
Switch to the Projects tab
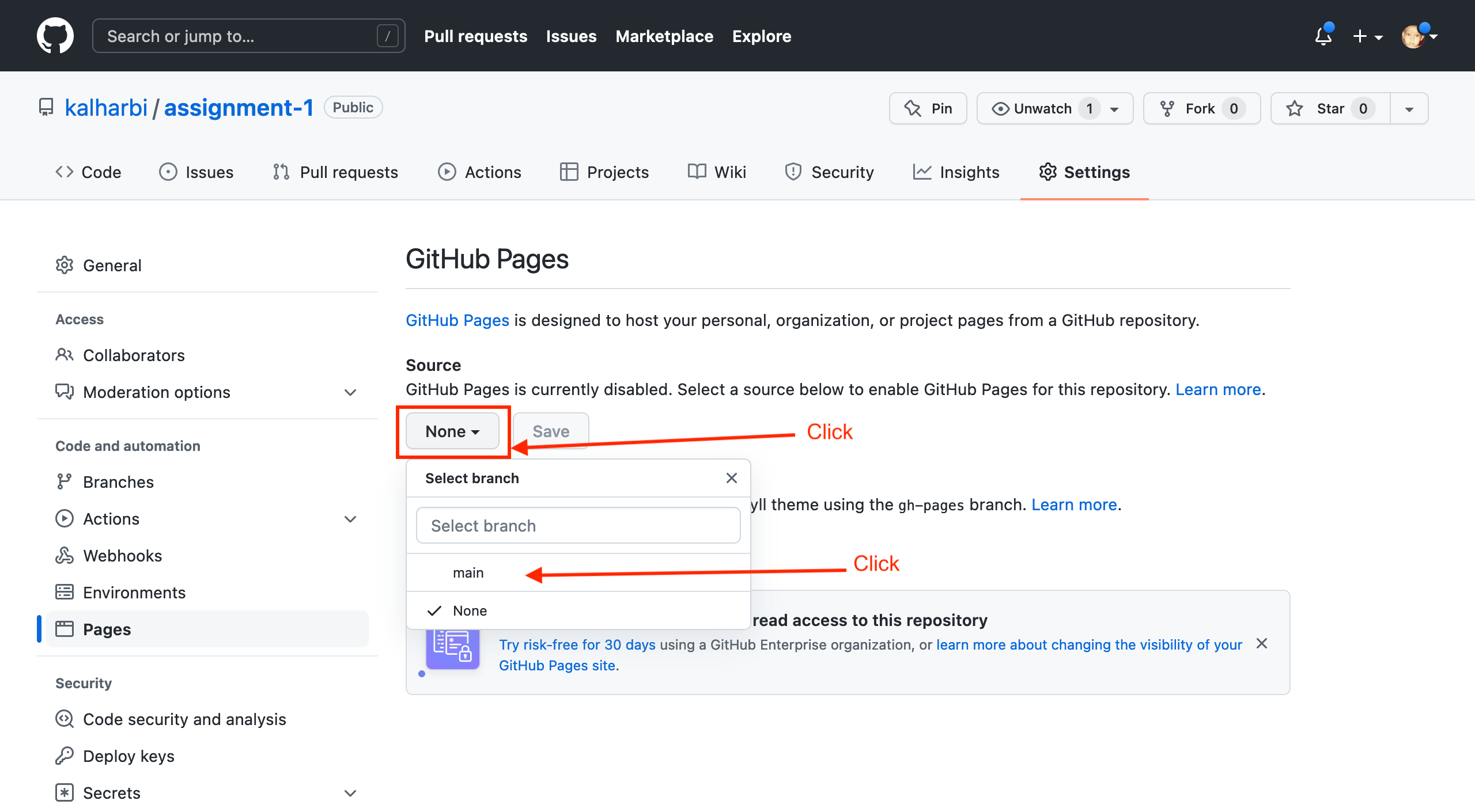604,172
